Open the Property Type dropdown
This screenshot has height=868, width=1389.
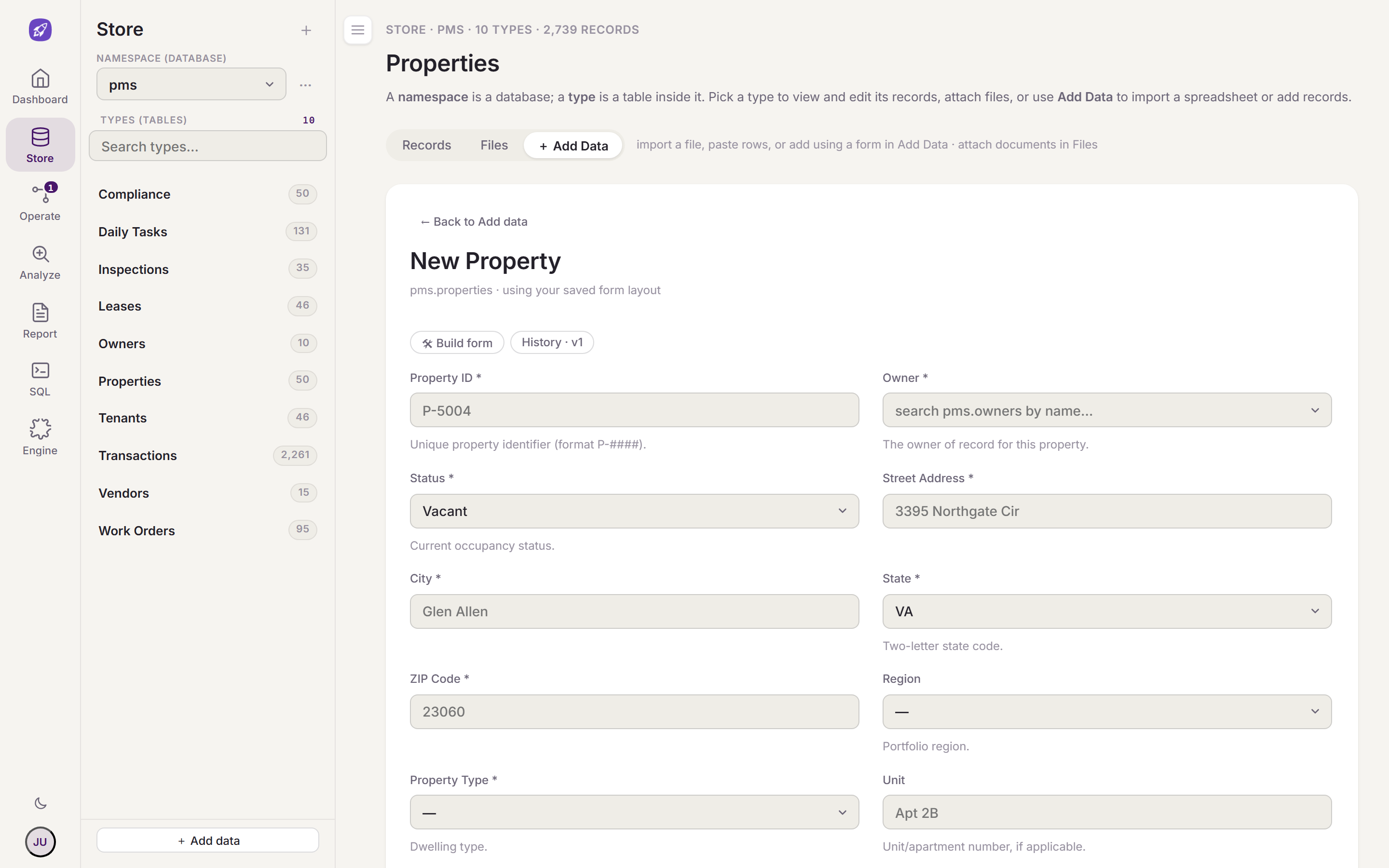click(634, 813)
